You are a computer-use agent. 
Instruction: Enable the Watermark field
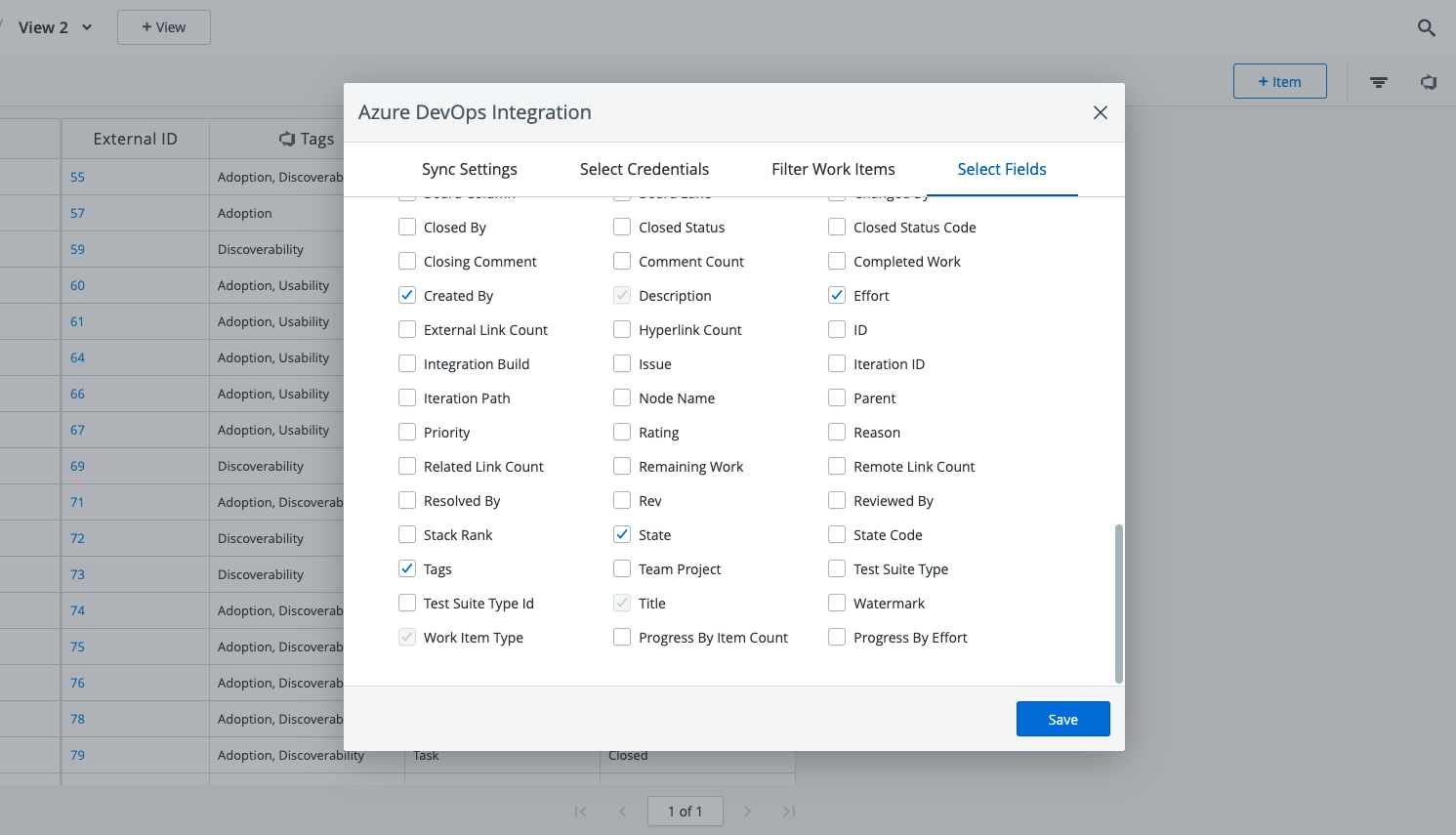837,603
